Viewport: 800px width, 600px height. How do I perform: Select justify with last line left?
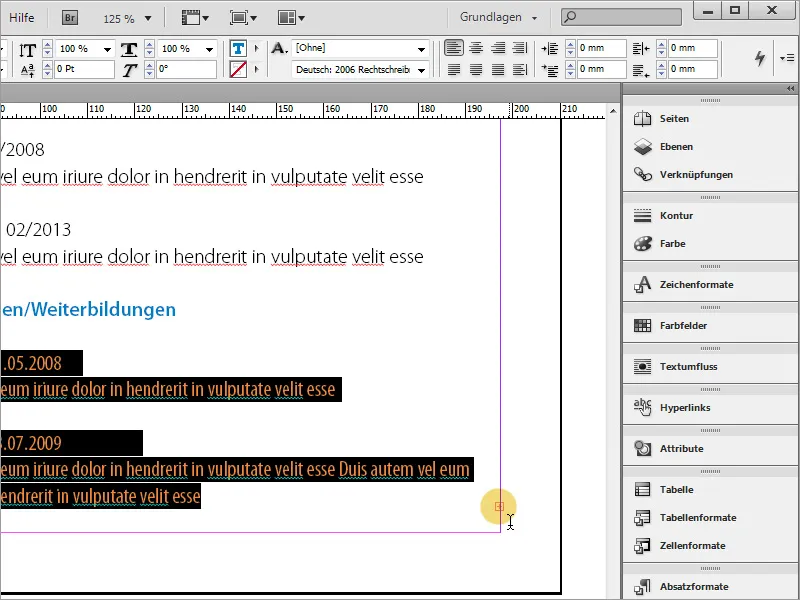coord(454,69)
